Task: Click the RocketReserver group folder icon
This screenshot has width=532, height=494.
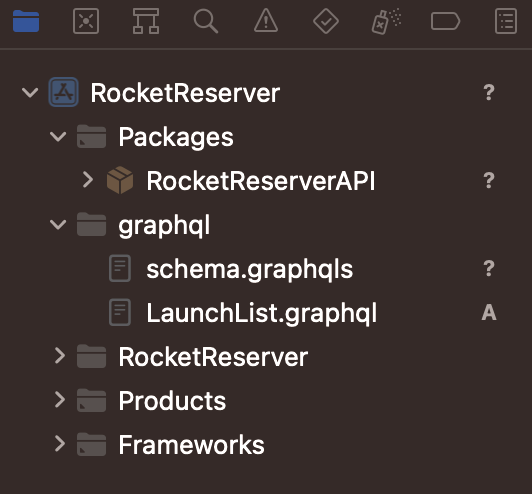Action: tap(91, 356)
